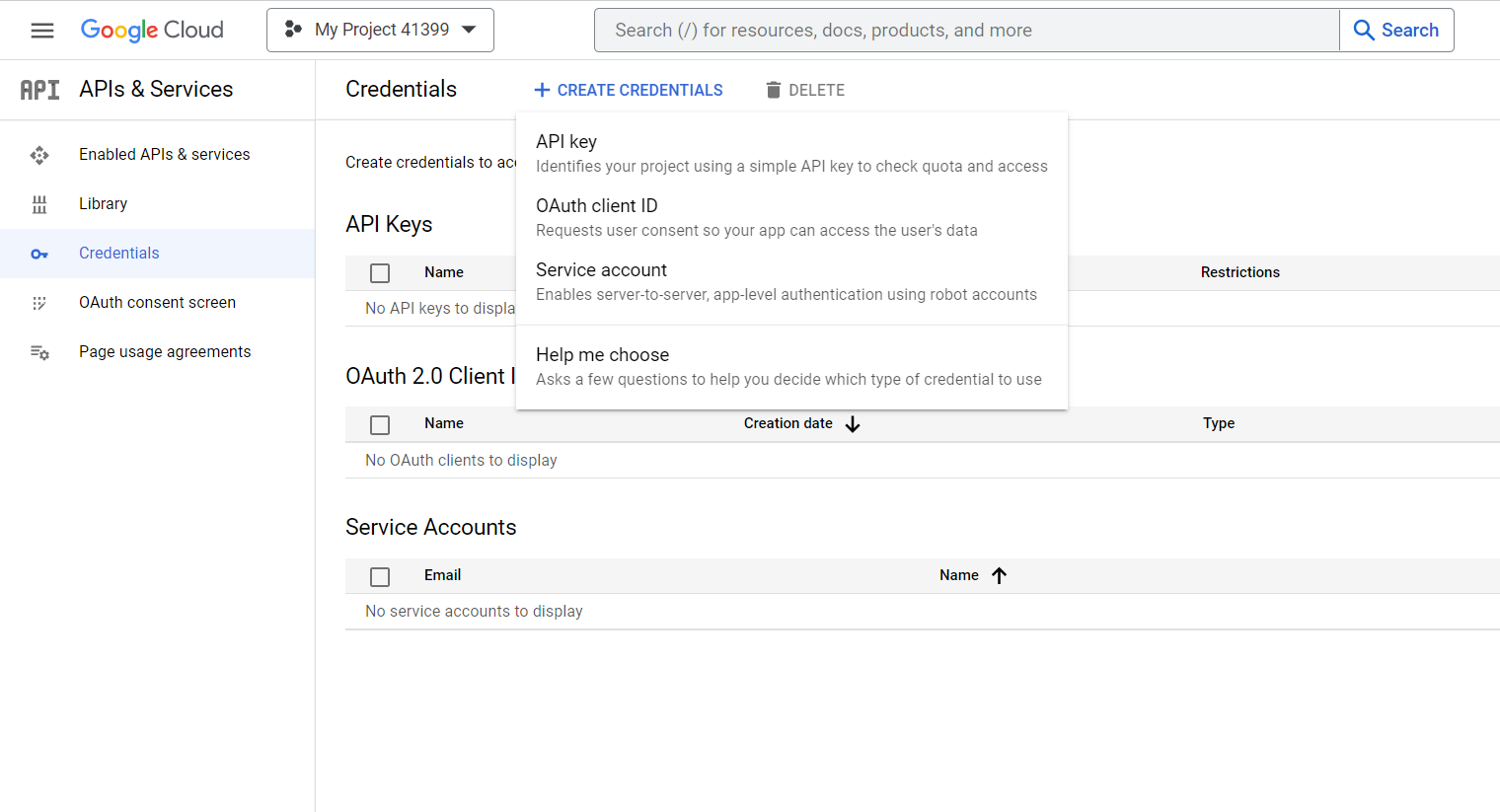Open the My Project 41399 dropdown arrow
Screen dimensions: 1500x812
(x=469, y=30)
